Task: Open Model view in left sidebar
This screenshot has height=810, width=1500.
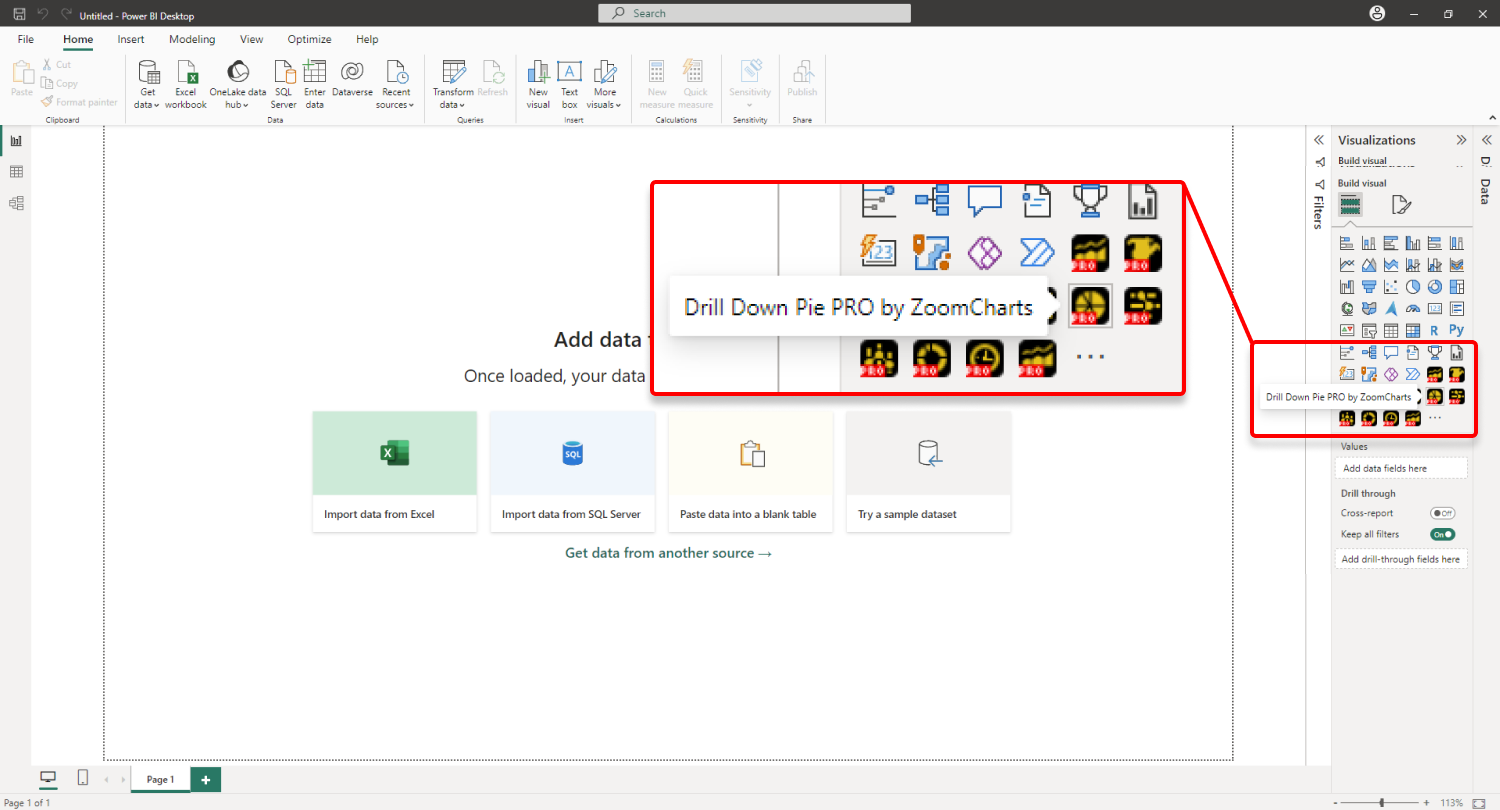Action: coord(16,203)
